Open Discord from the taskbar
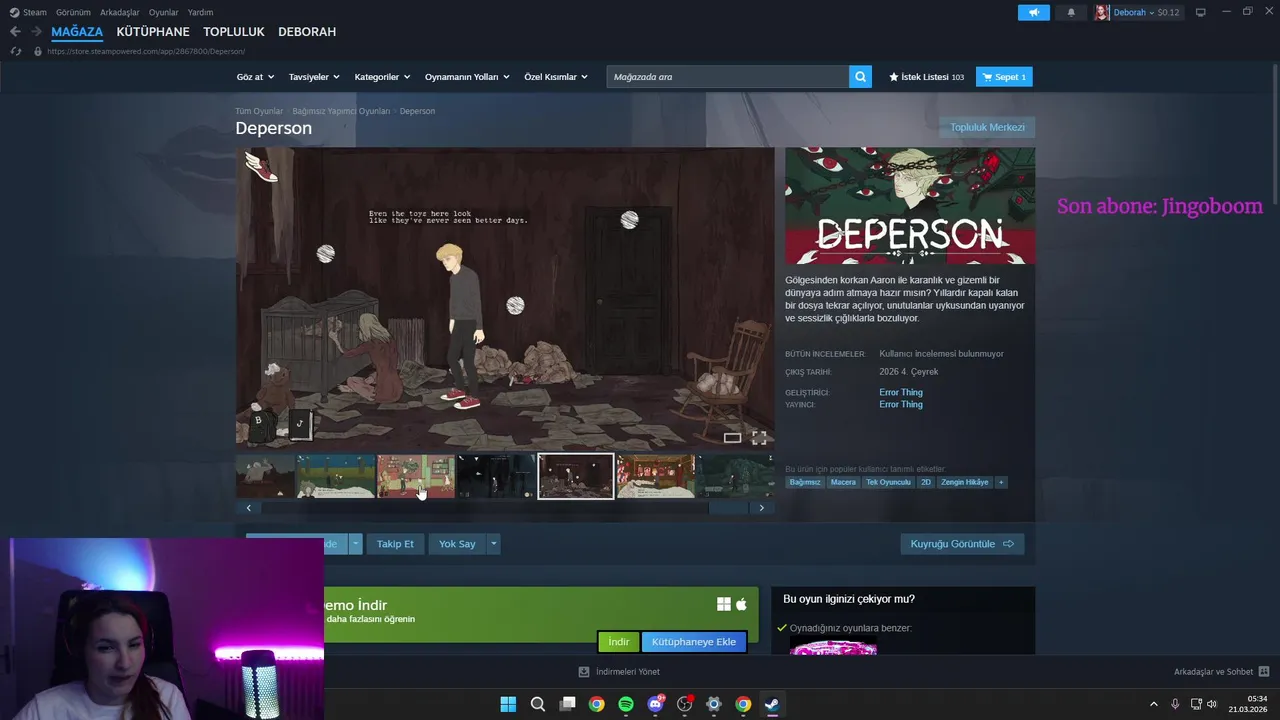 (x=655, y=704)
